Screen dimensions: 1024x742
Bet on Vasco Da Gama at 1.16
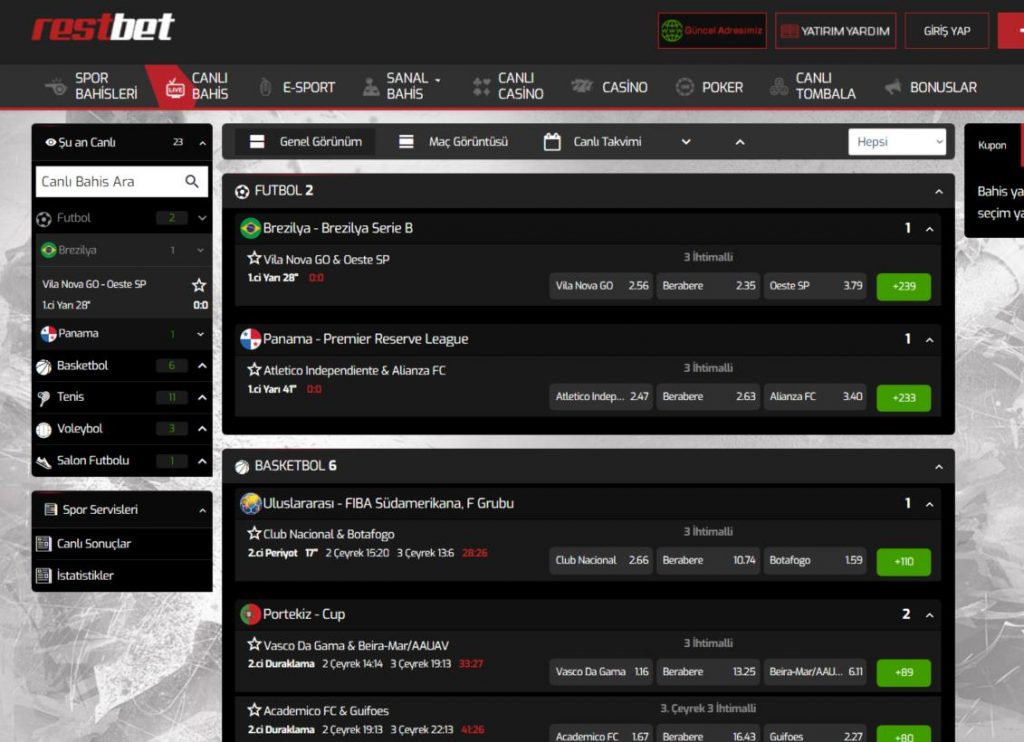(x=601, y=671)
